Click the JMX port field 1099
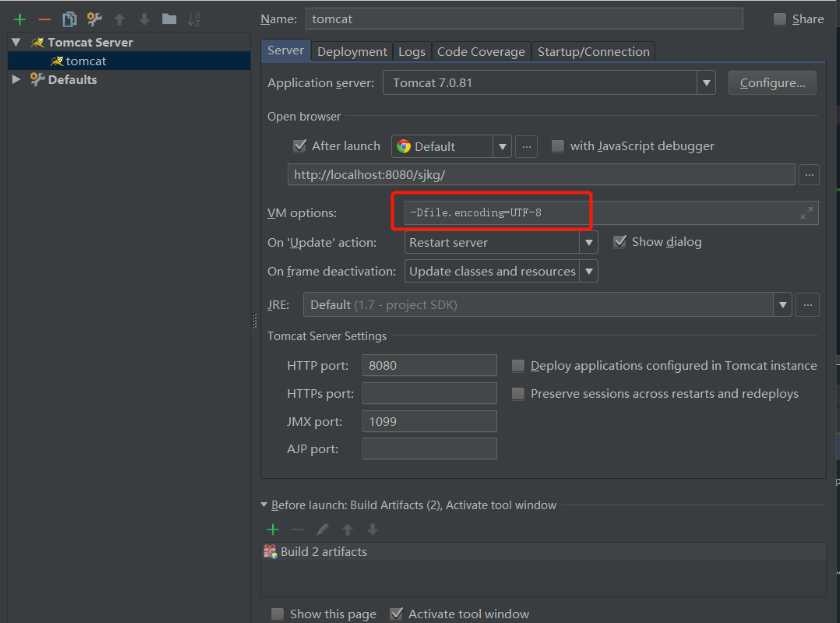 (429, 422)
